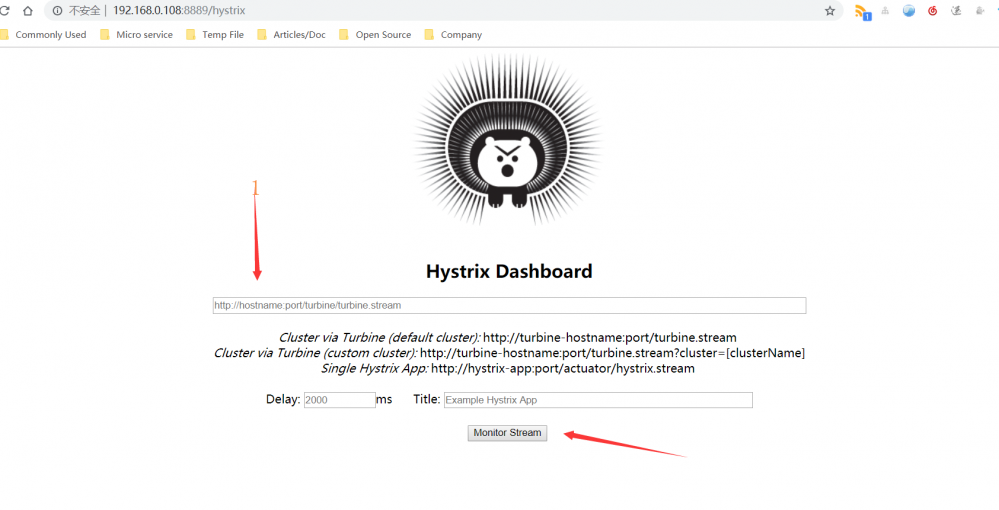
Task: Click the site info icon in address bar
Action: (57, 11)
